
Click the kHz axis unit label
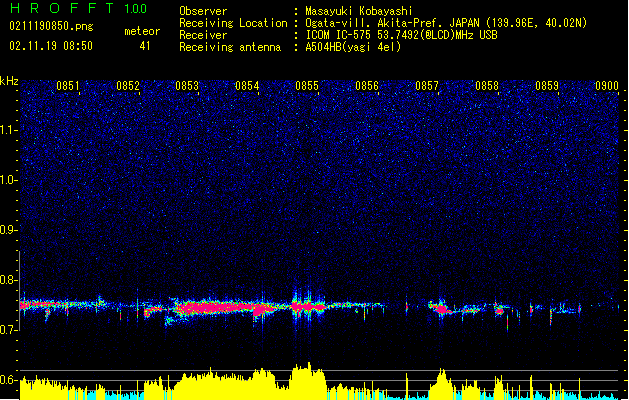coord(9,81)
